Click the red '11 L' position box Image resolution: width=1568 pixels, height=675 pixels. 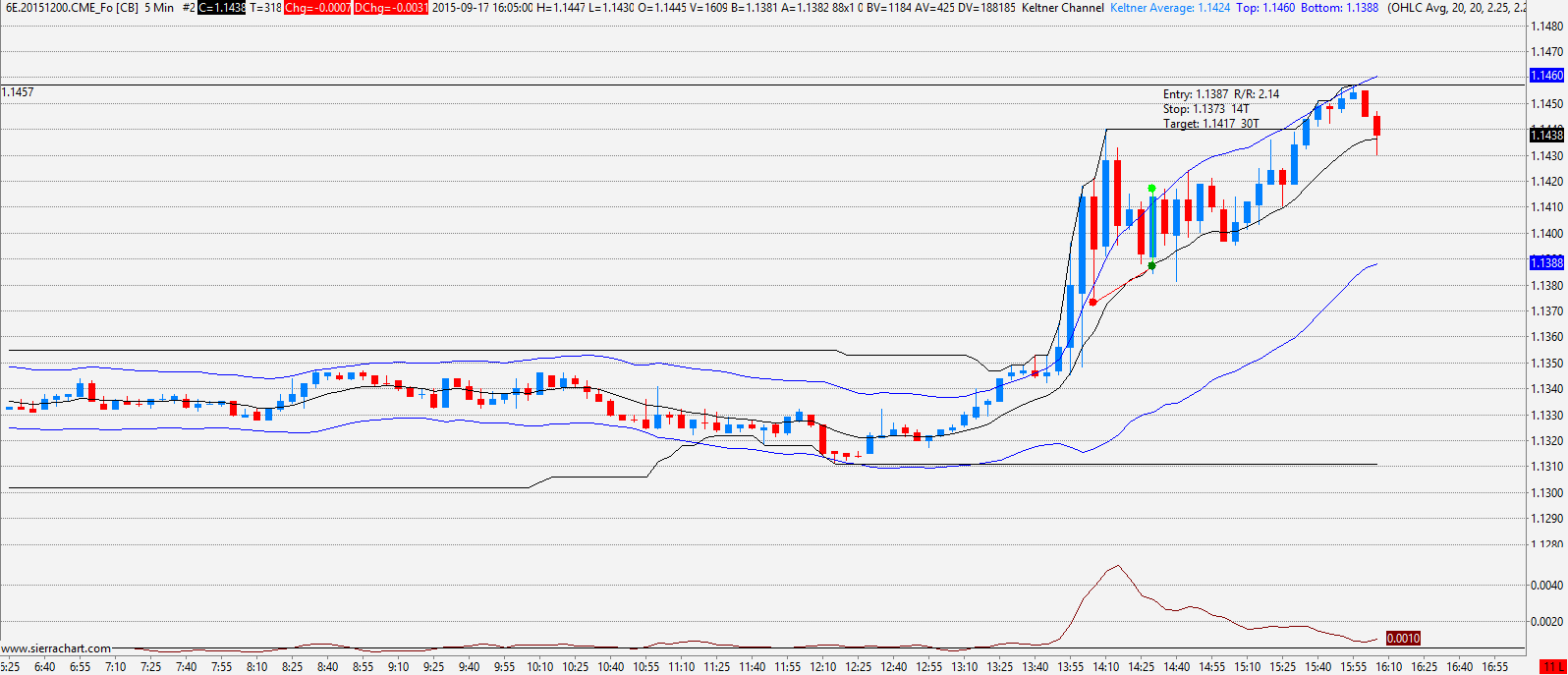tap(1553, 667)
